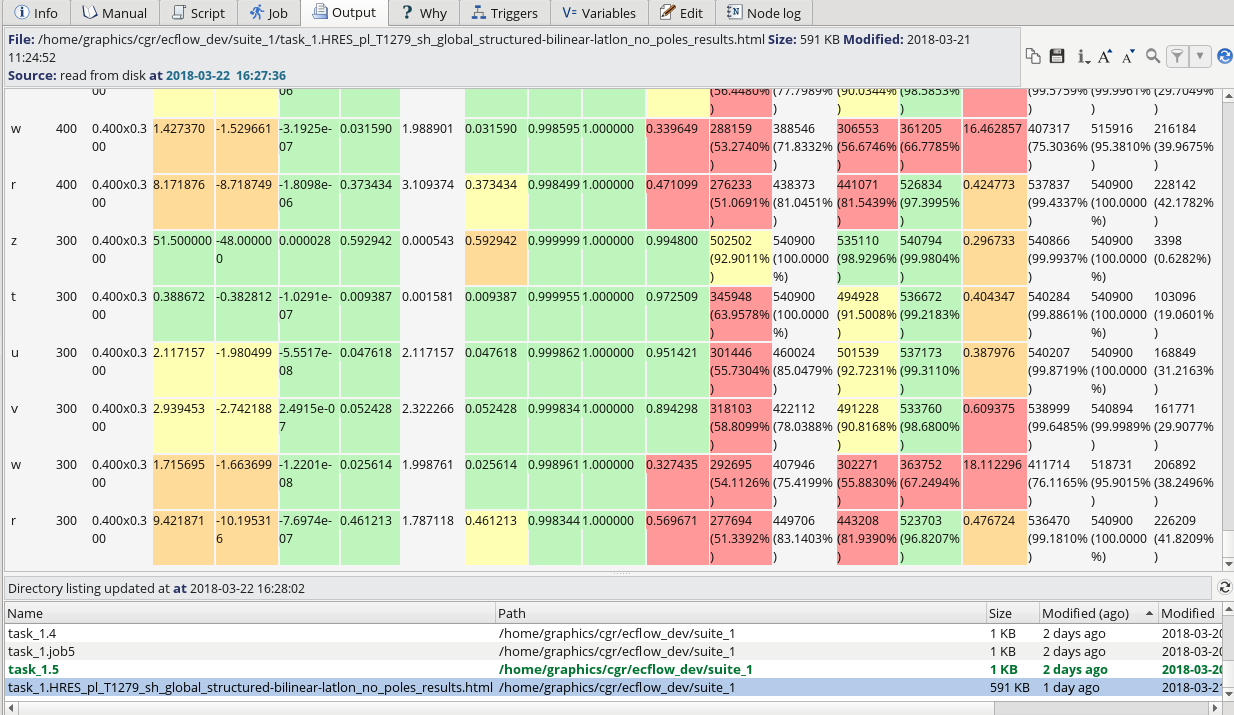This screenshot has width=1234, height=715.
Task: Click the horizontal scrollbar of directory listing
Action: point(600,707)
